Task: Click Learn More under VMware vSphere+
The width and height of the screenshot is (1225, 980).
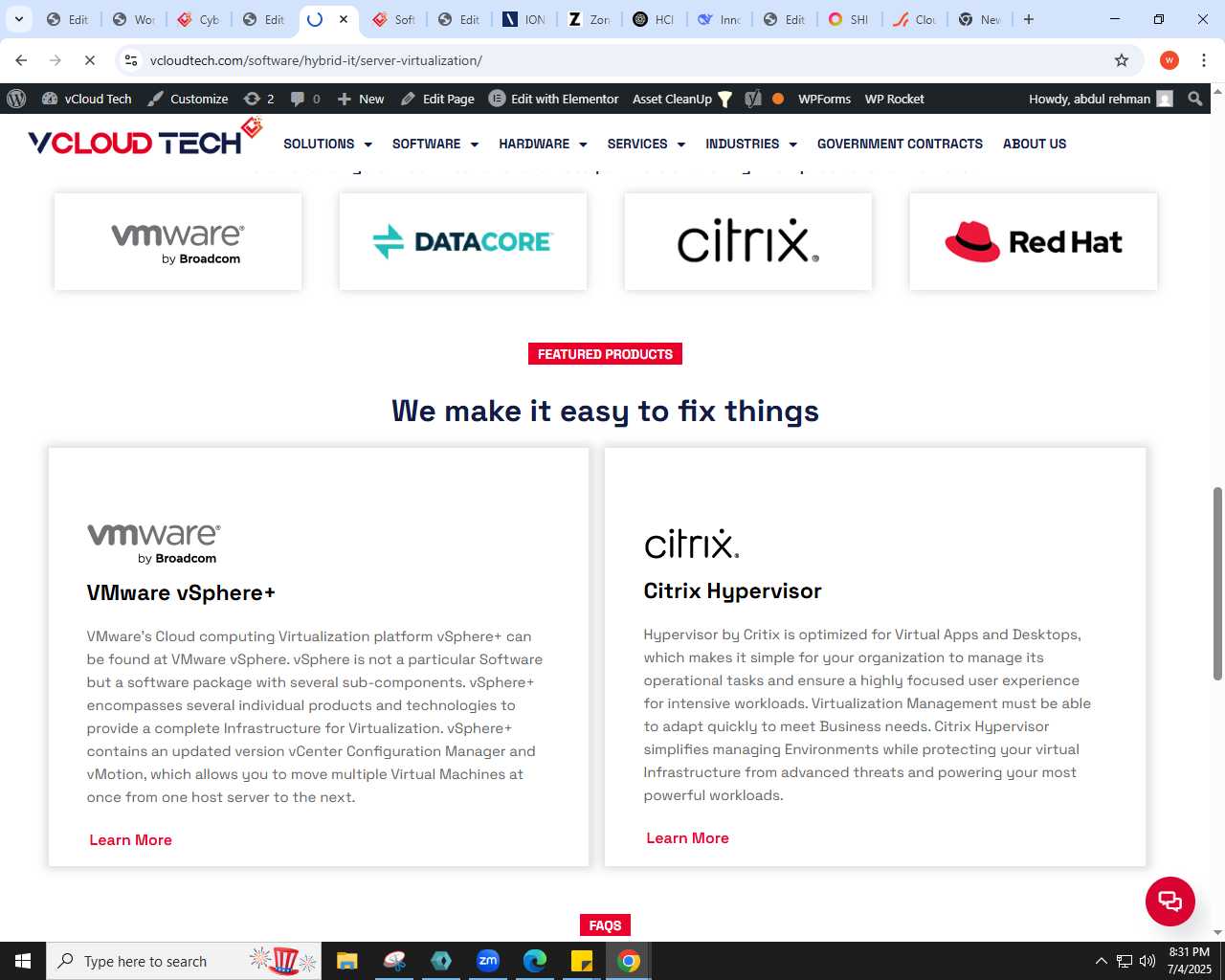Action: click(130, 839)
